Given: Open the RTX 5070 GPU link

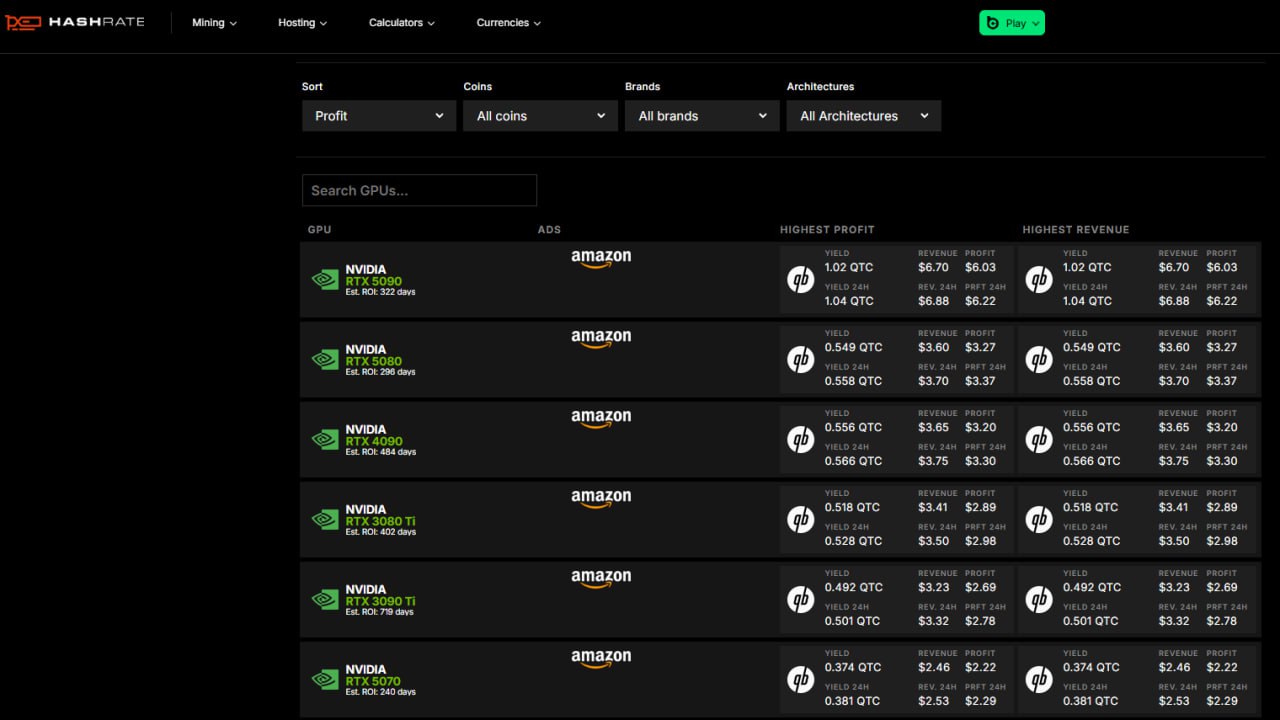Looking at the screenshot, I should click(373, 681).
